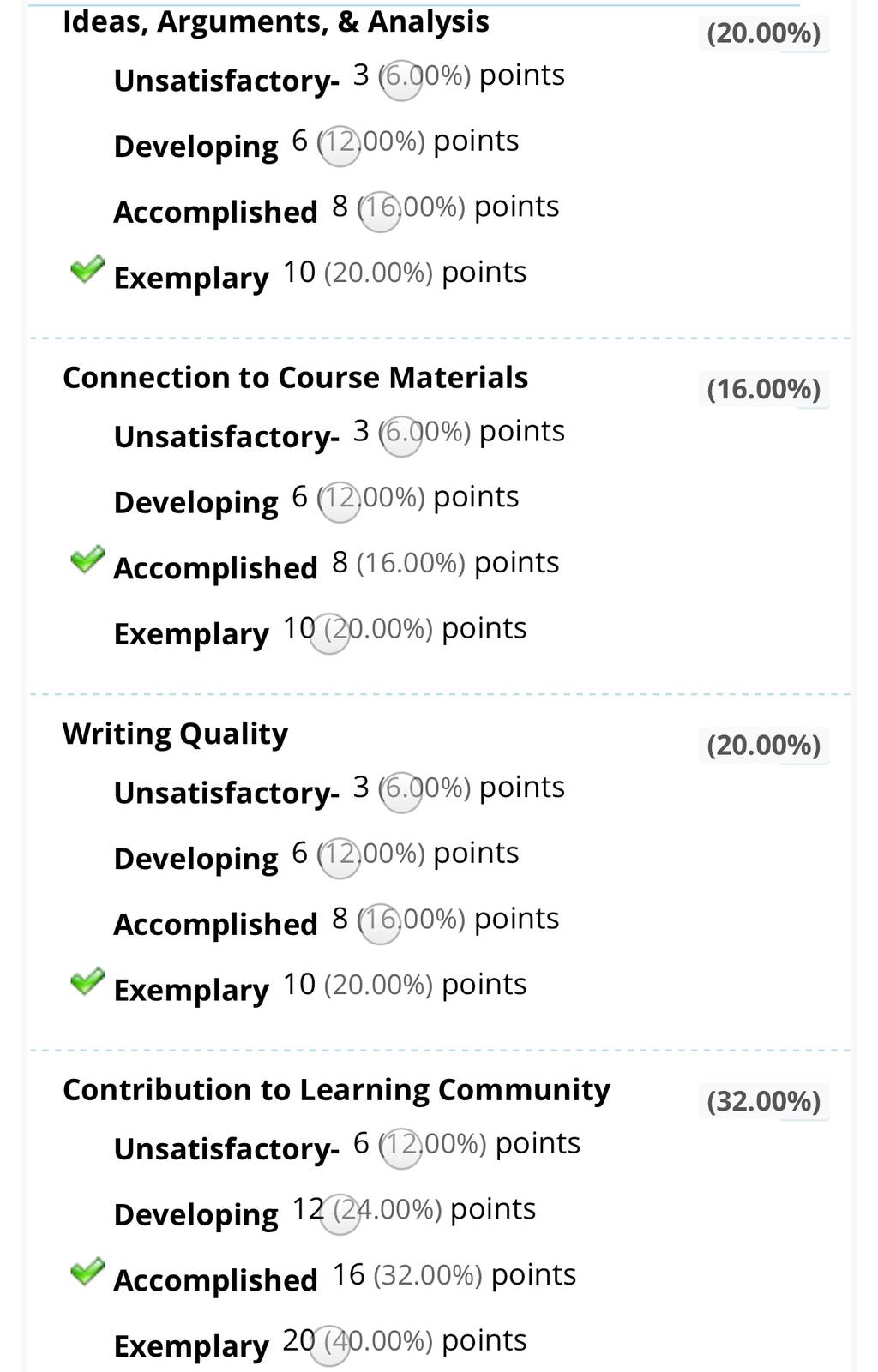
Task: Click the green checkmark beside Ideas Exemplary
Action: click(87, 269)
